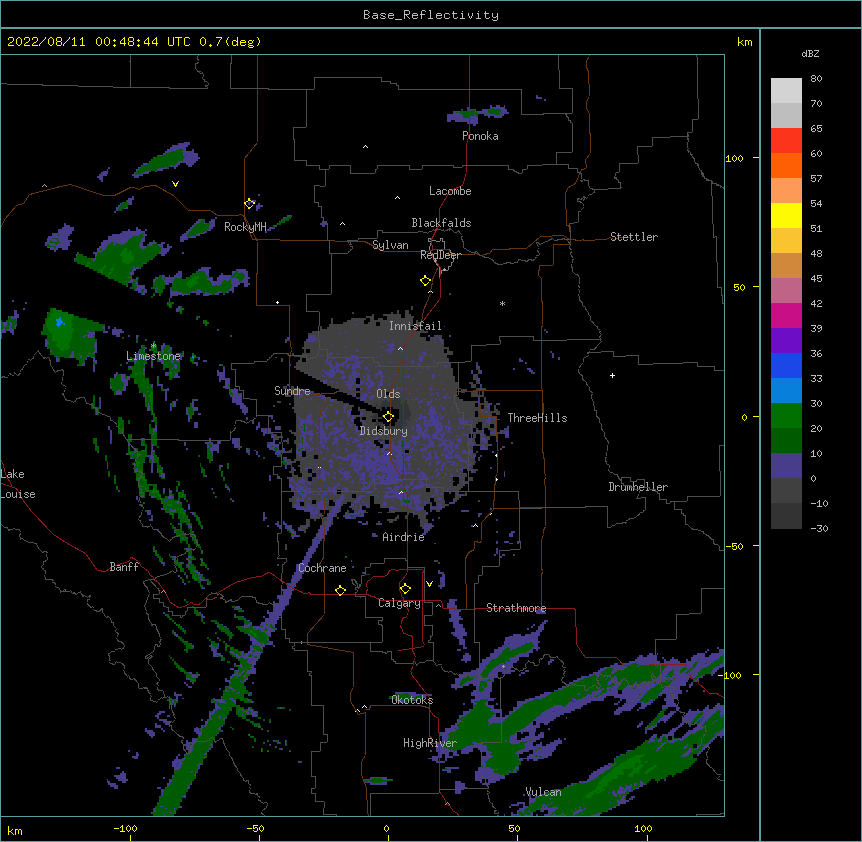Select the light gray 70-80 dBZ legend swatch

pyautogui.click(x=786, y=91)
